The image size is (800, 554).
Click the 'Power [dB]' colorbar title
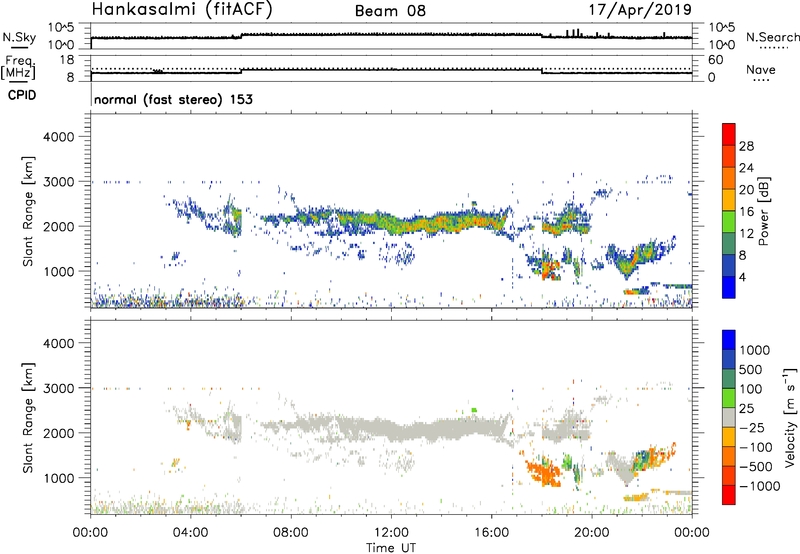click(763, 211)
